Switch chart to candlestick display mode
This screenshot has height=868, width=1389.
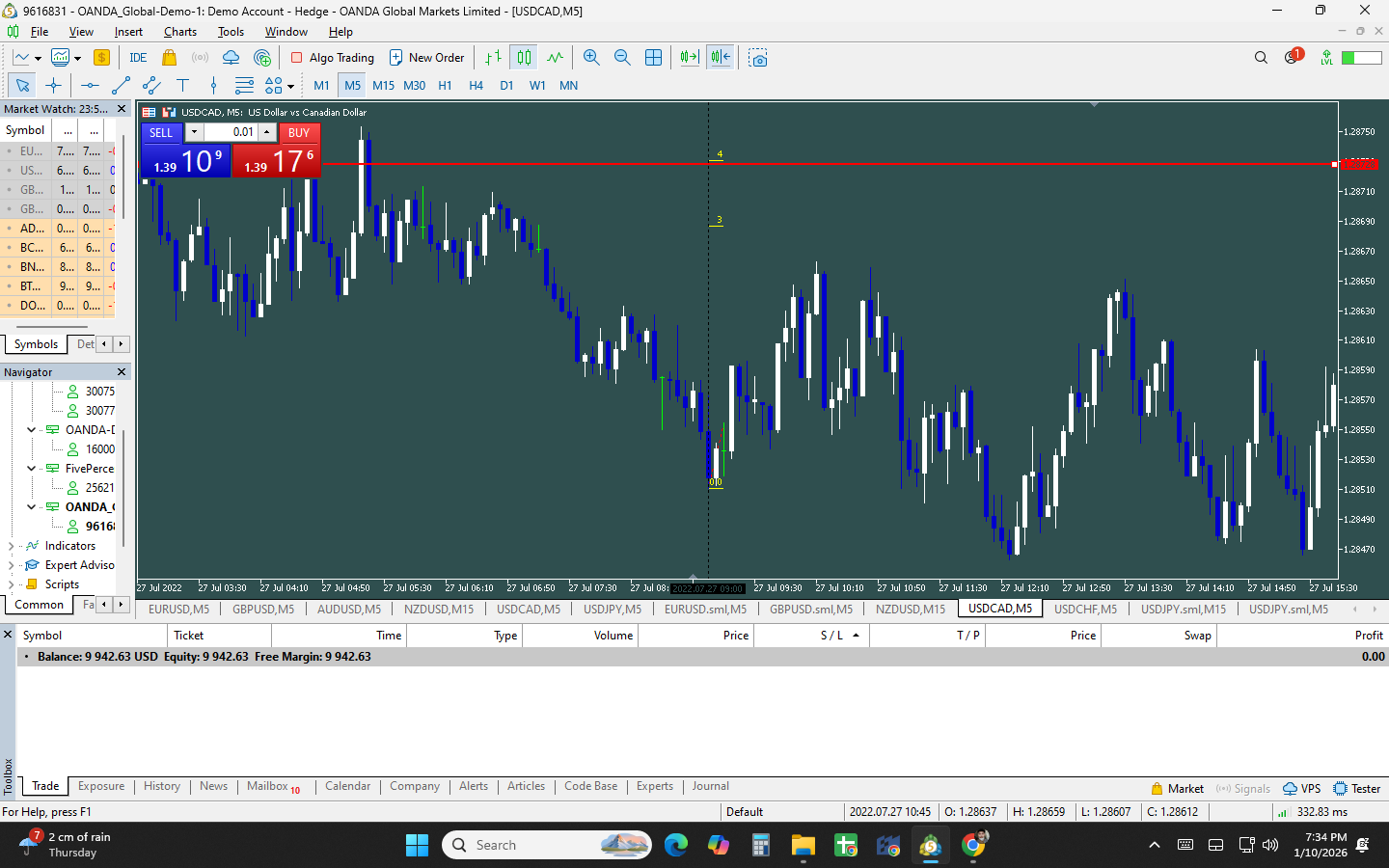point(524,58)
